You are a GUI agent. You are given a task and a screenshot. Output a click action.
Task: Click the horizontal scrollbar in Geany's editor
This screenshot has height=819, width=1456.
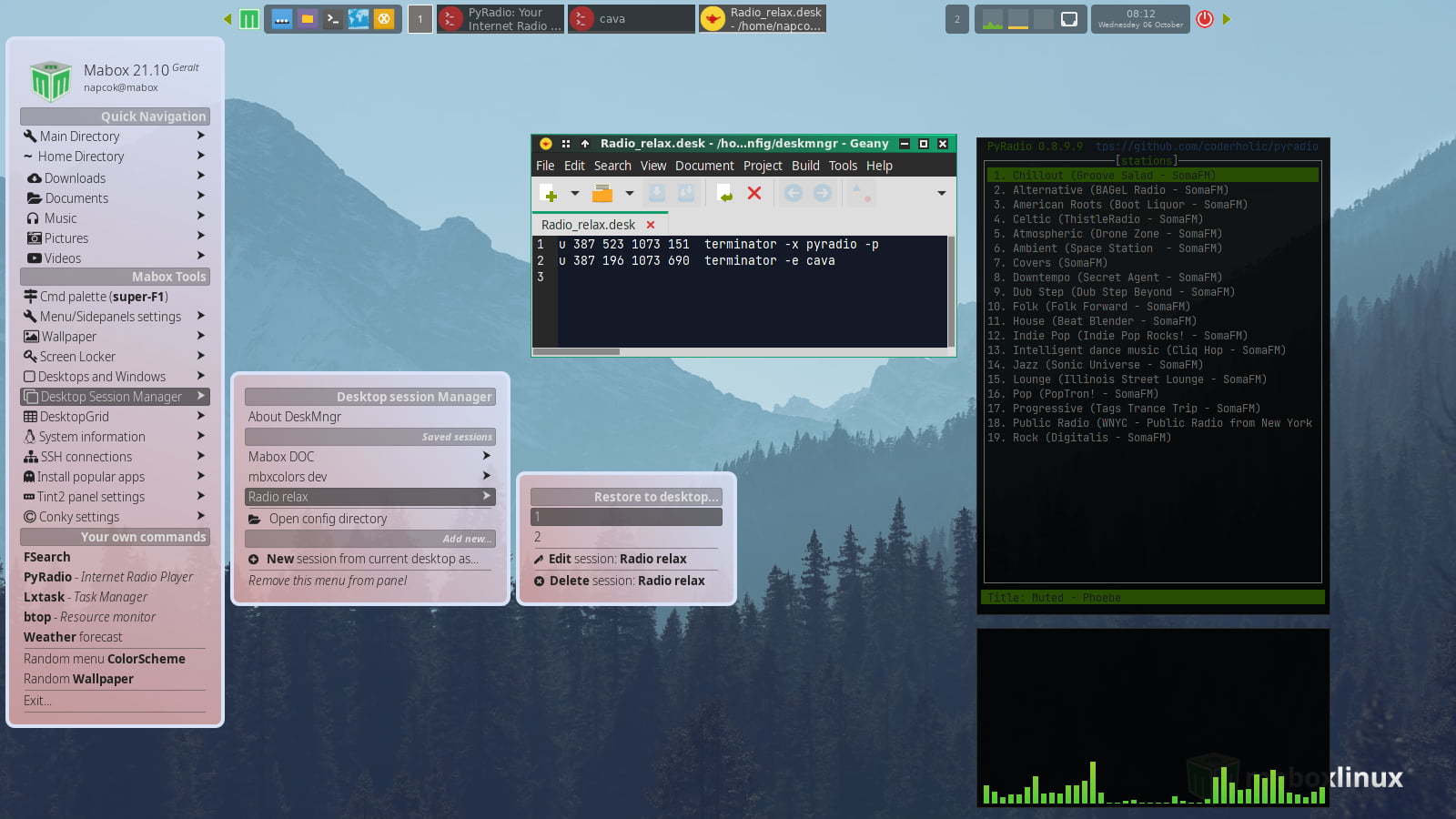[576, 351]
